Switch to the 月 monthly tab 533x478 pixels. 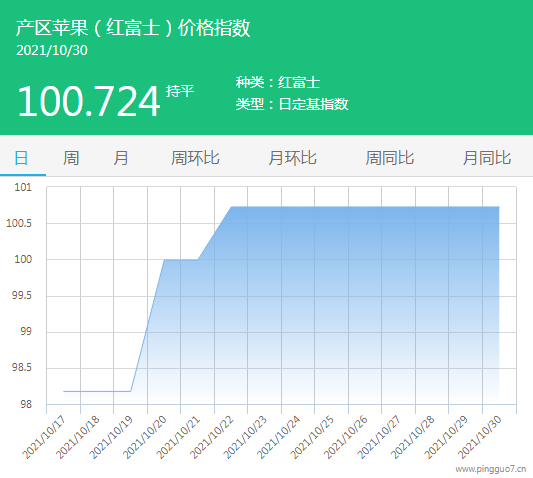121,158
